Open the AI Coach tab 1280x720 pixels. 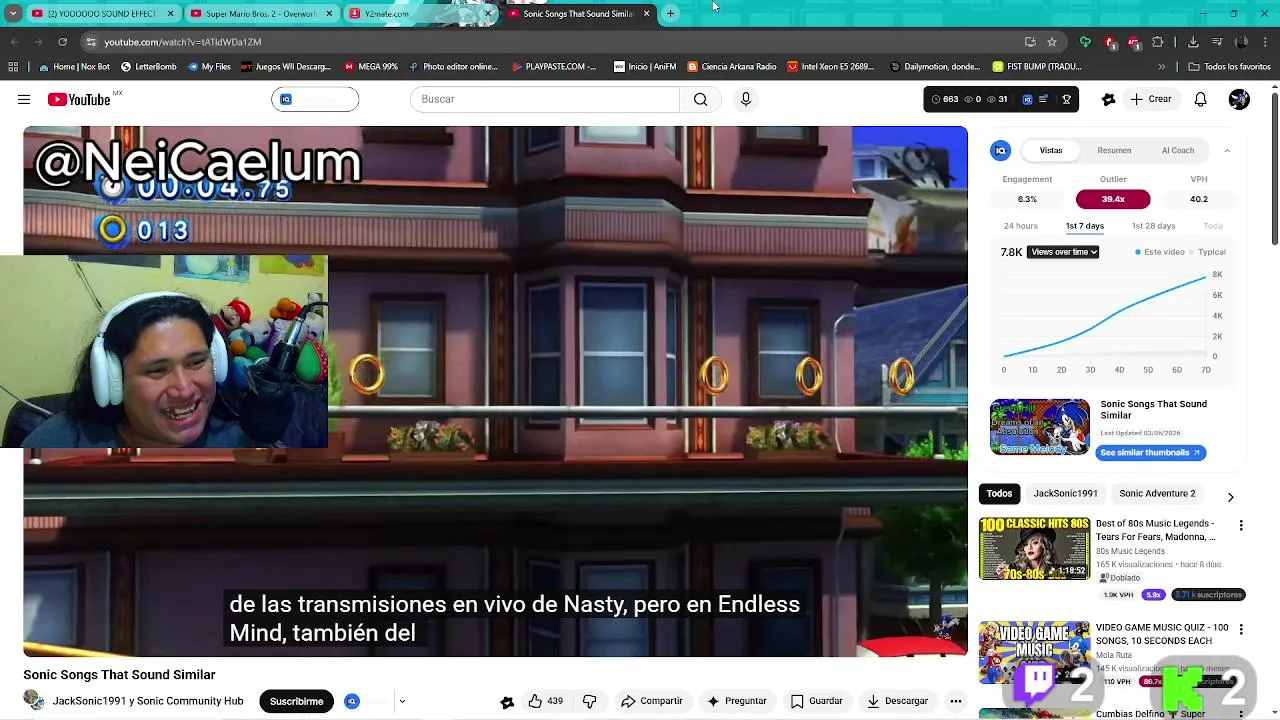(1178, 150)
